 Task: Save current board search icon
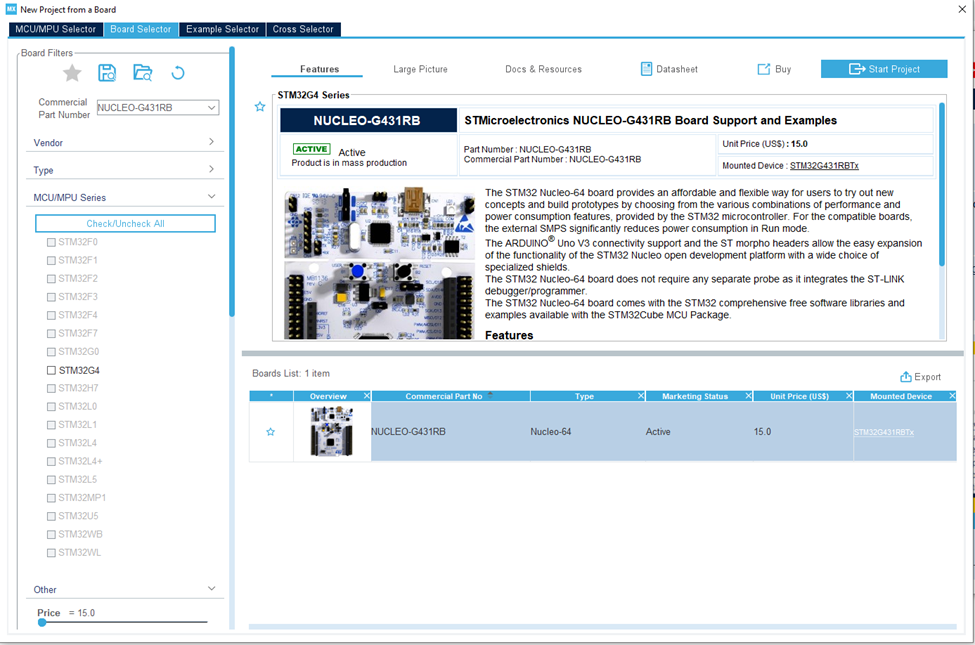pyautogui.click(x=107, y=73)
